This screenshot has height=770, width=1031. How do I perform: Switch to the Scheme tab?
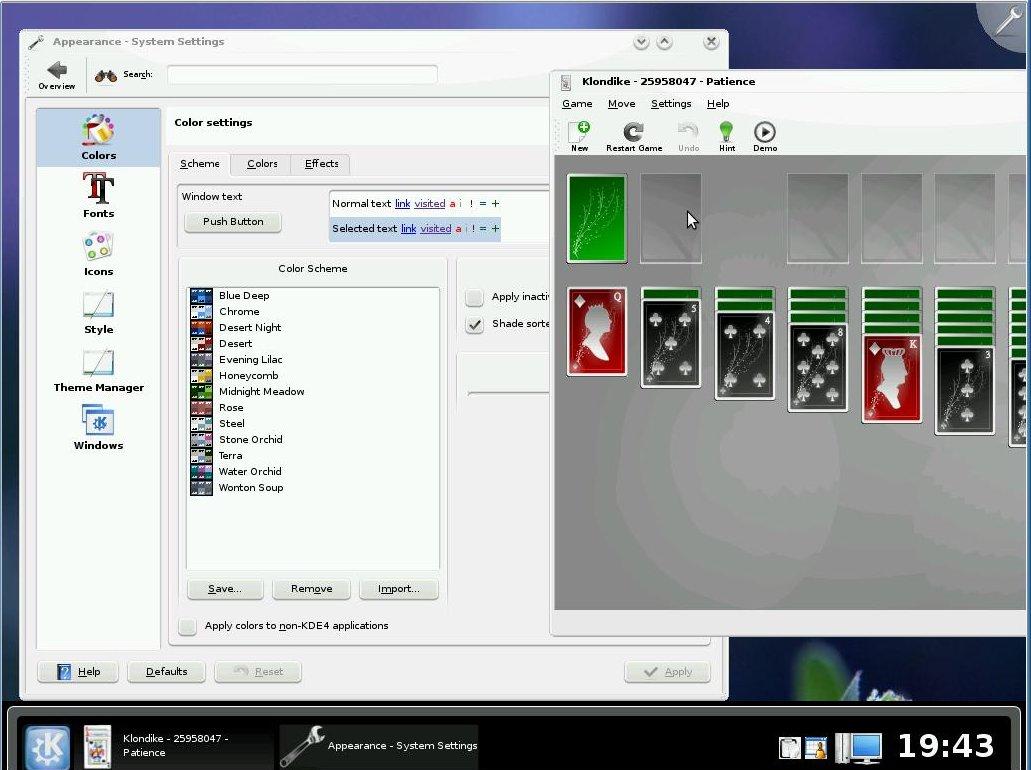click(x=200, y=164)
